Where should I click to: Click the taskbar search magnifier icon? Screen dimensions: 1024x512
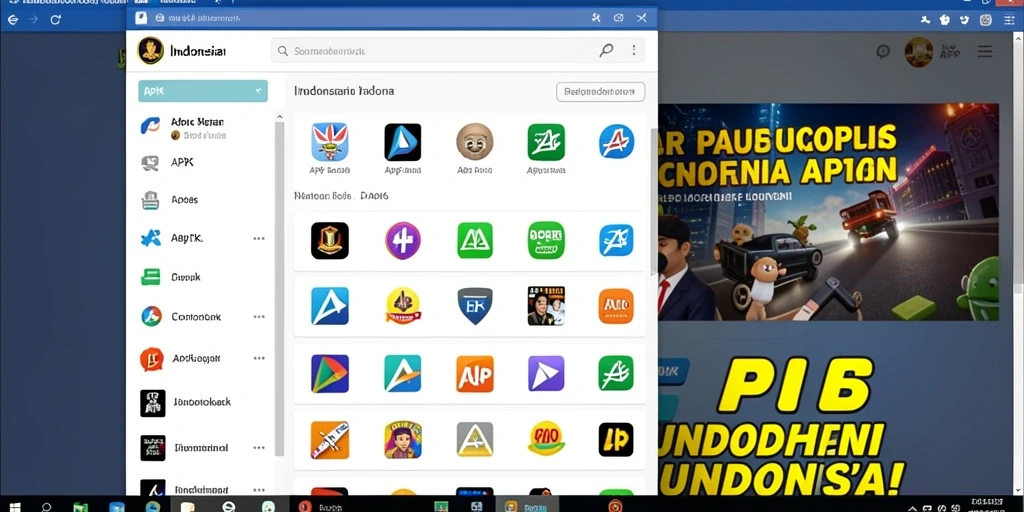point(46,506)
